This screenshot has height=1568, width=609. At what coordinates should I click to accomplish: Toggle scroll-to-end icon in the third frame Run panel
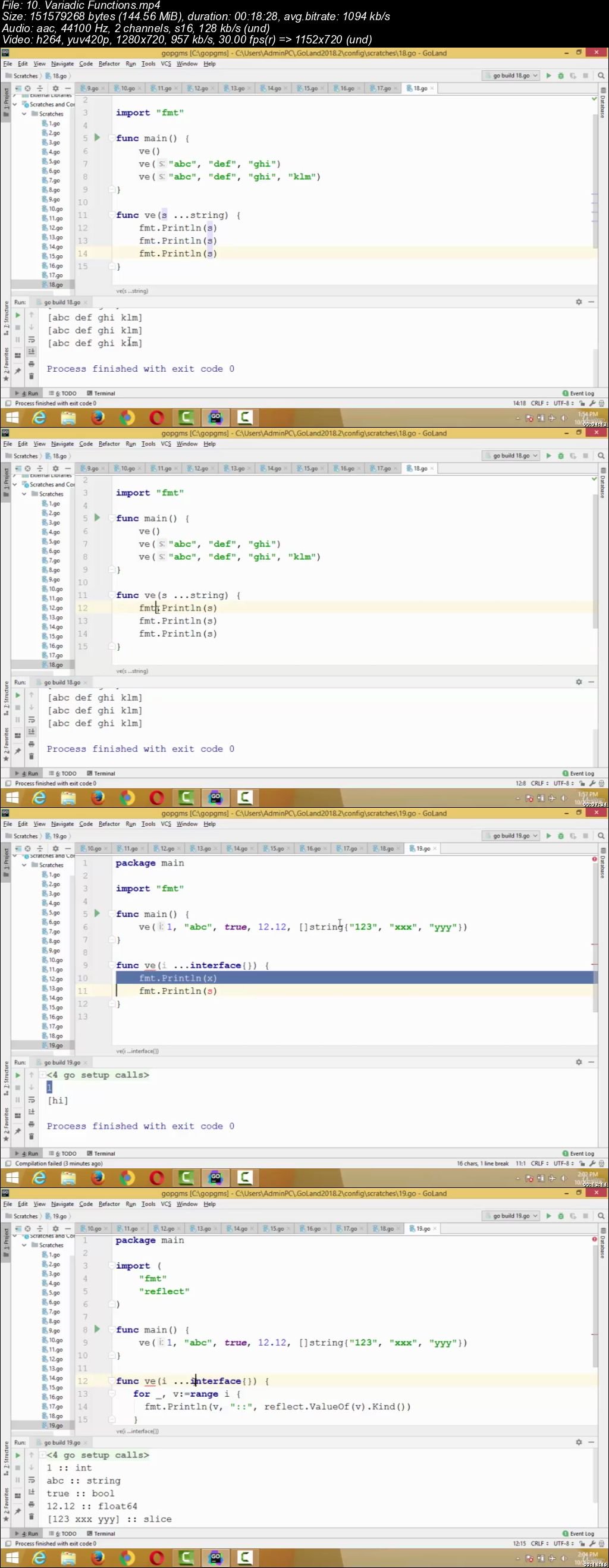(x=31, y=1112)
